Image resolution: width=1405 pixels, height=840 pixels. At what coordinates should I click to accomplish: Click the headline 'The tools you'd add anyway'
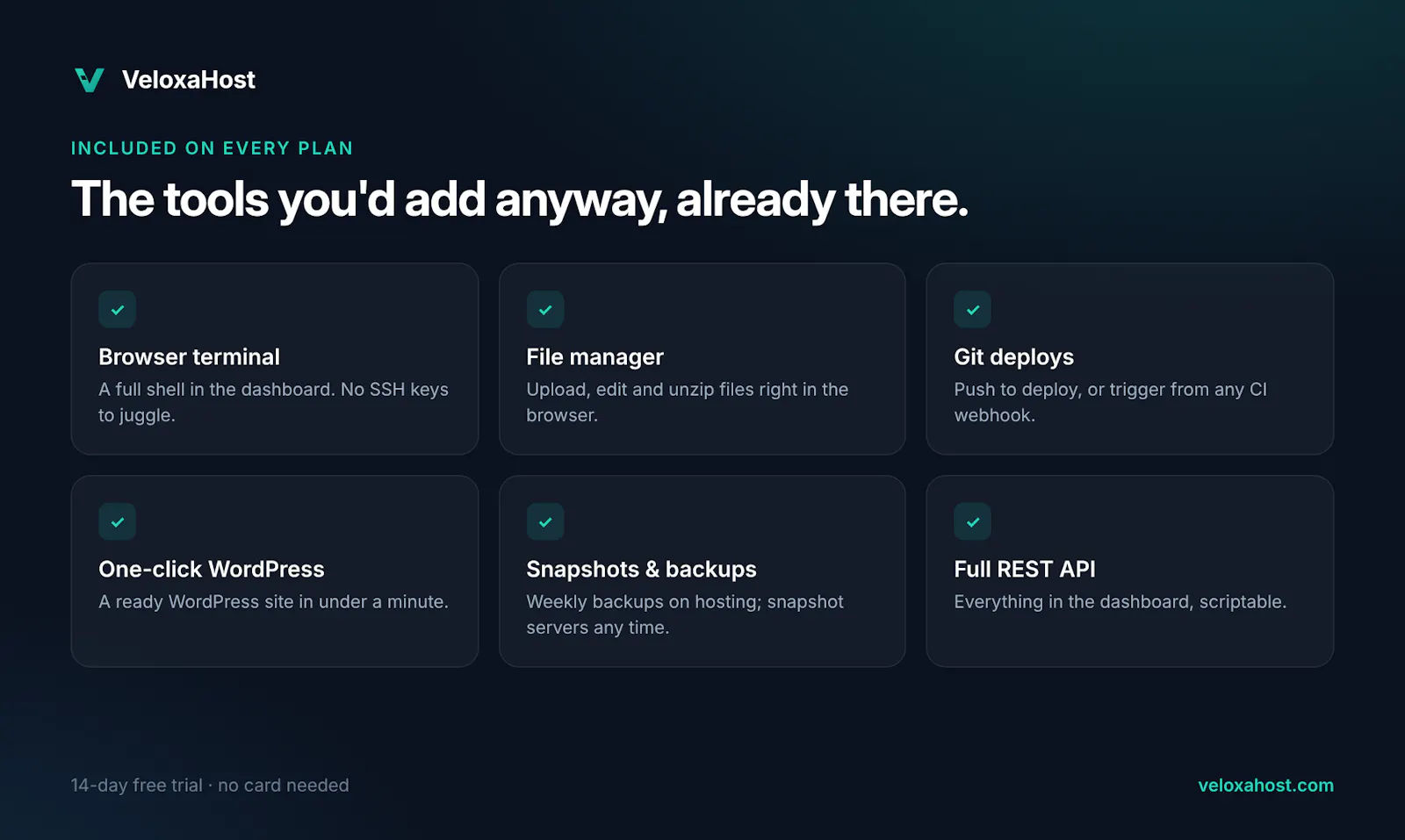point(519,199)
